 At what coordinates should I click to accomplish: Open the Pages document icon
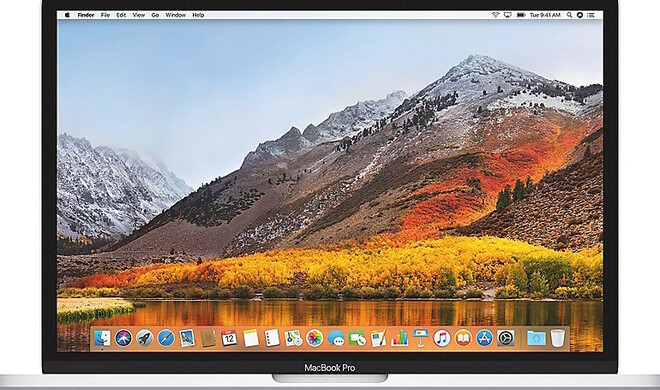coord(378,338)
